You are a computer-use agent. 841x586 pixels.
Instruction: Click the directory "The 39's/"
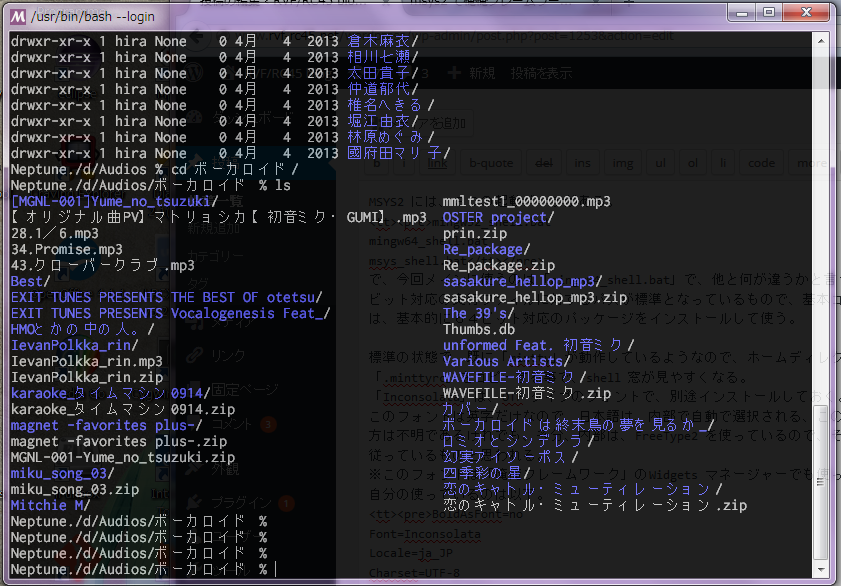tap(478, 313)
